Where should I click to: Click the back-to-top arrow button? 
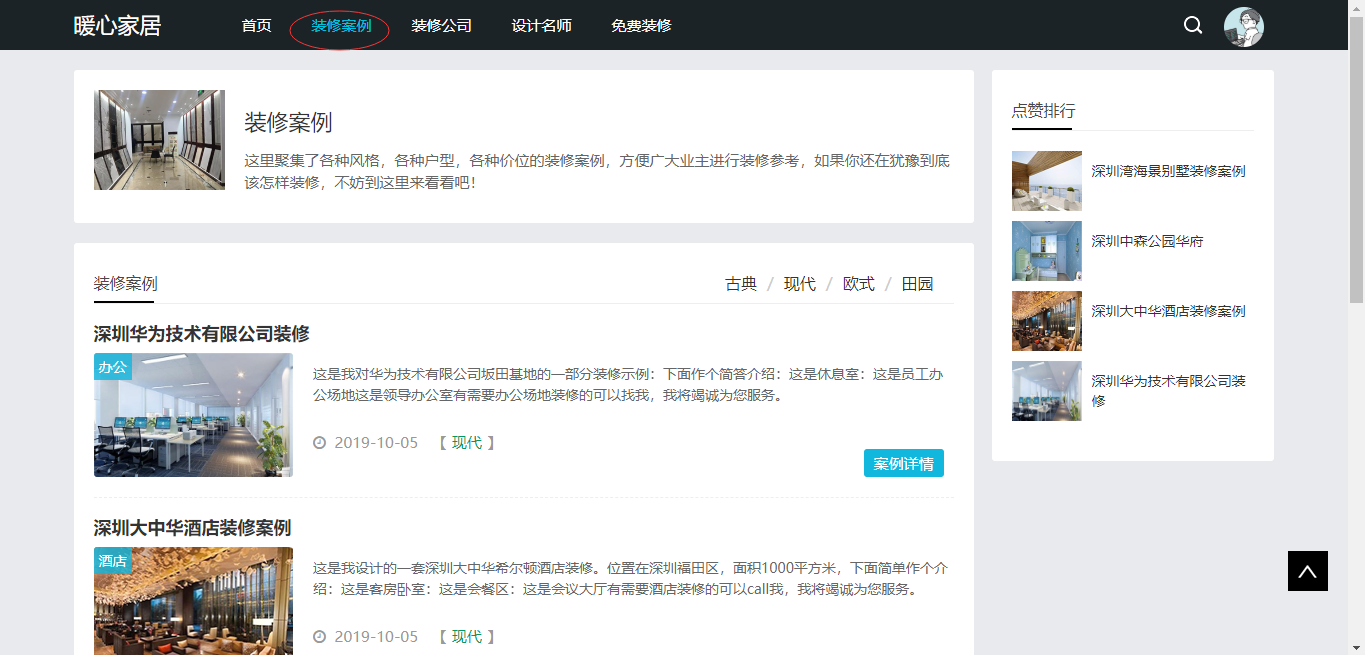point(1308,571)
